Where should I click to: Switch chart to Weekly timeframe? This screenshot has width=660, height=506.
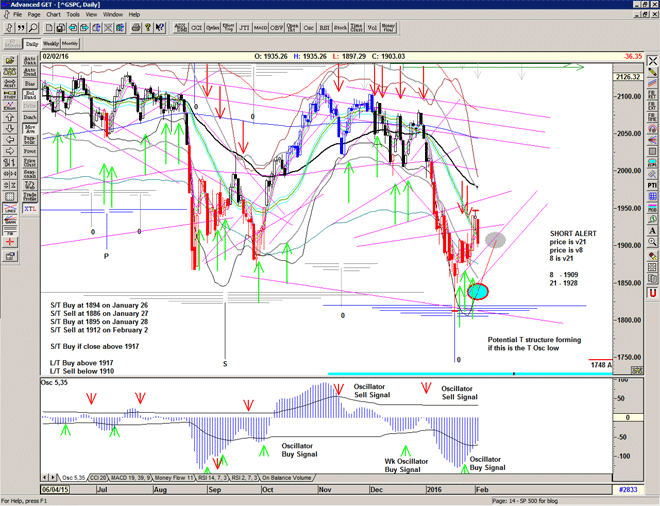pos(51,44)
